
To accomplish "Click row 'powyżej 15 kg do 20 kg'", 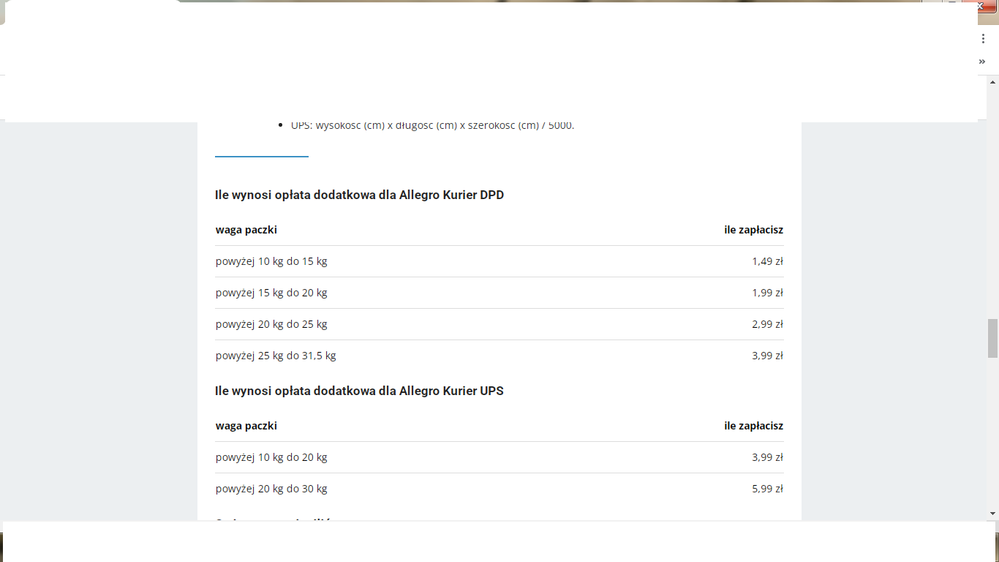I will 499,293.
